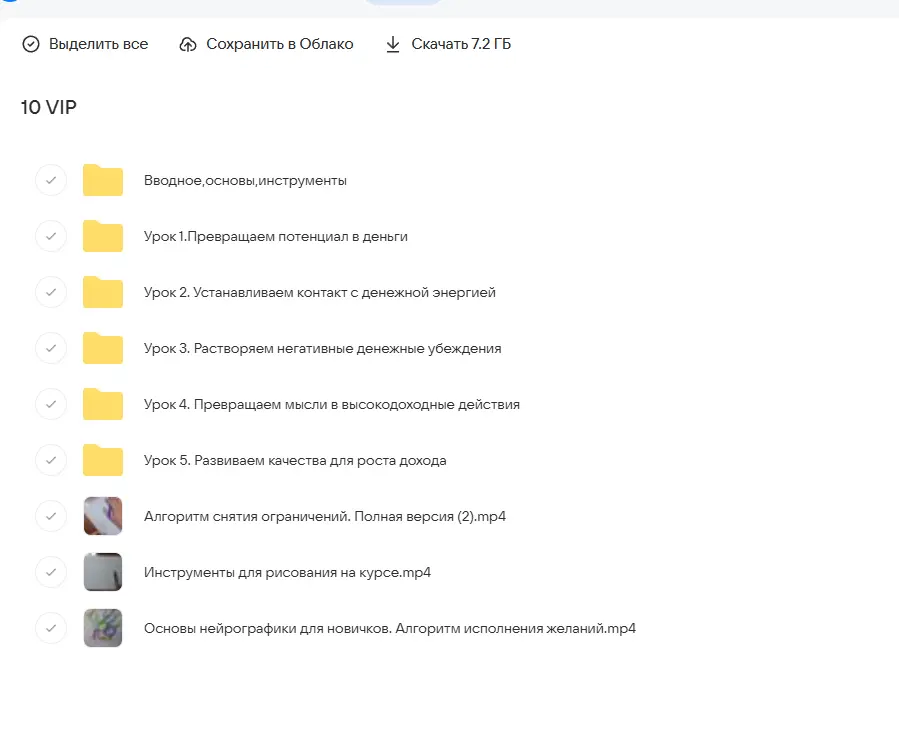Click Сохранить в Облако label
This screenshot has width=899, height=747.
(x=279, y=44)
